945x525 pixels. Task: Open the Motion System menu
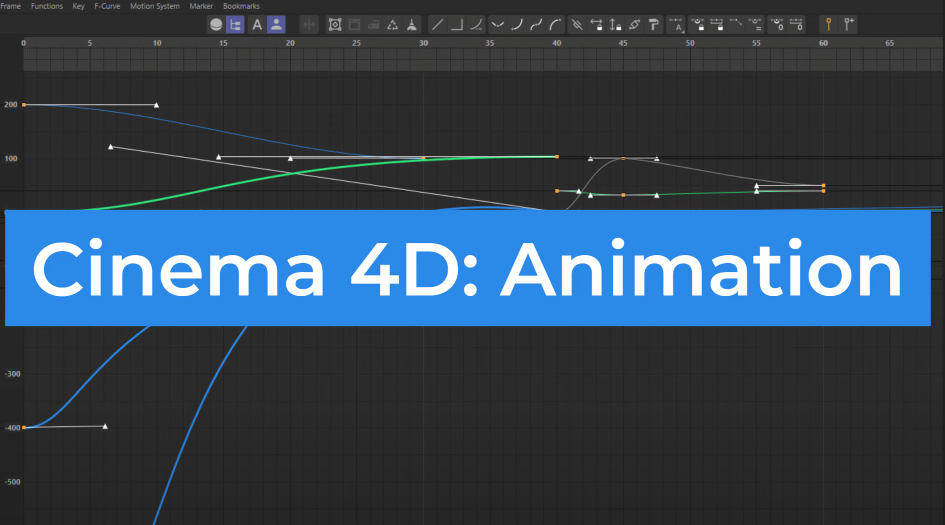154,6
